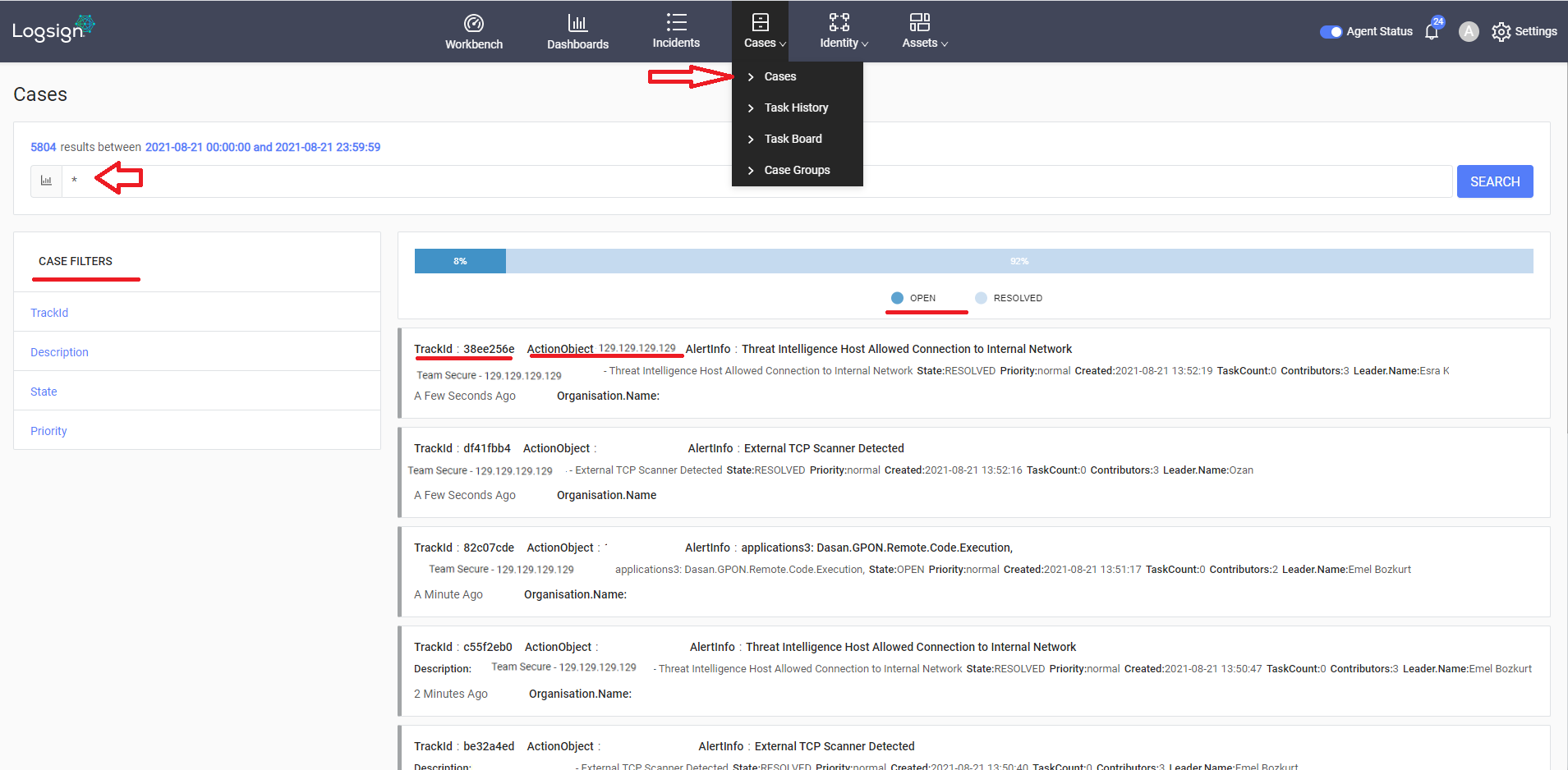
Task: Click the 5804 results count
Action: coord(43,147)
